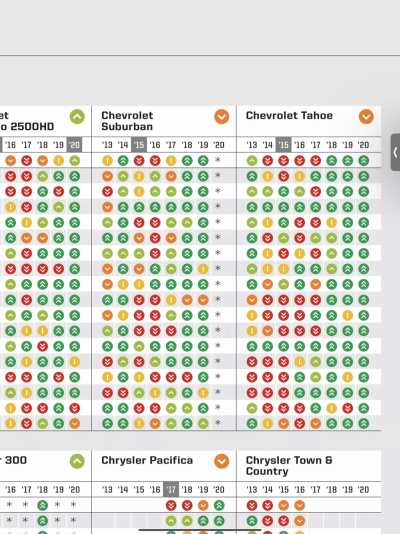
Task: Click orange down-arrow icon beside Chevrolet Tahoe
Action: click(x=366, y=117)
